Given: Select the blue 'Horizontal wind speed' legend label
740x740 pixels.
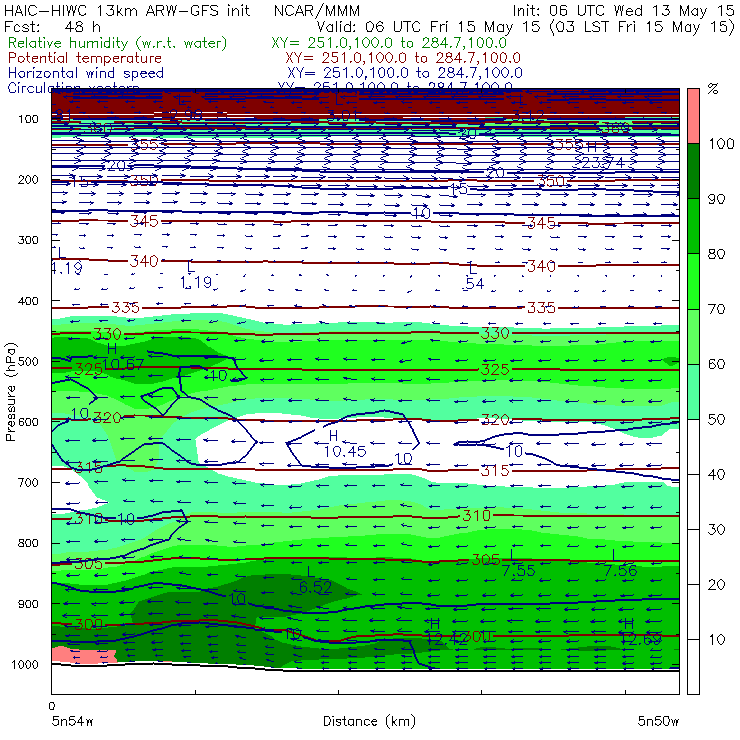Looking at the screenshot, I should [86, 73].
